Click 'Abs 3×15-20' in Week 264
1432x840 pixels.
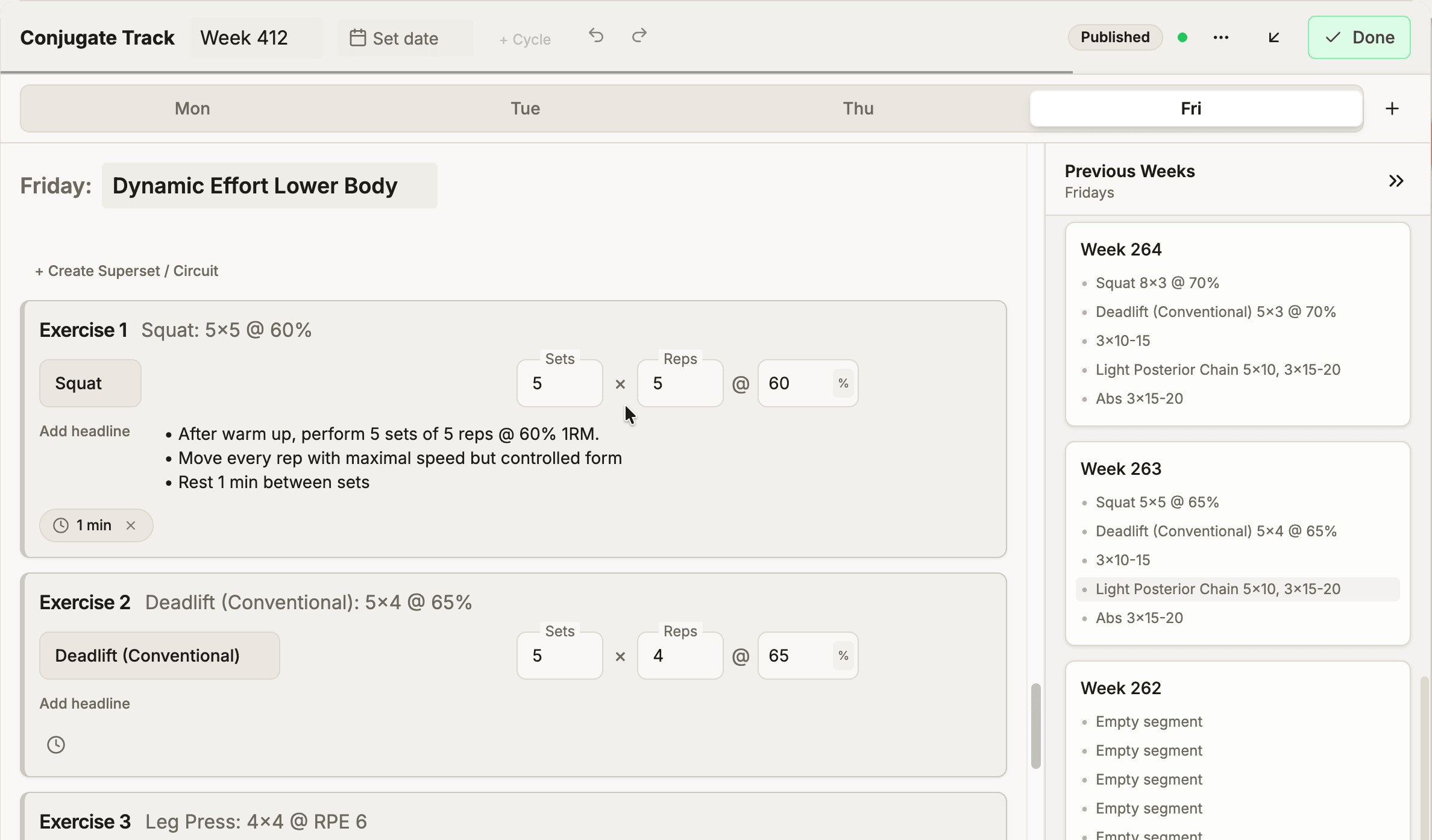pos(1139,399)
